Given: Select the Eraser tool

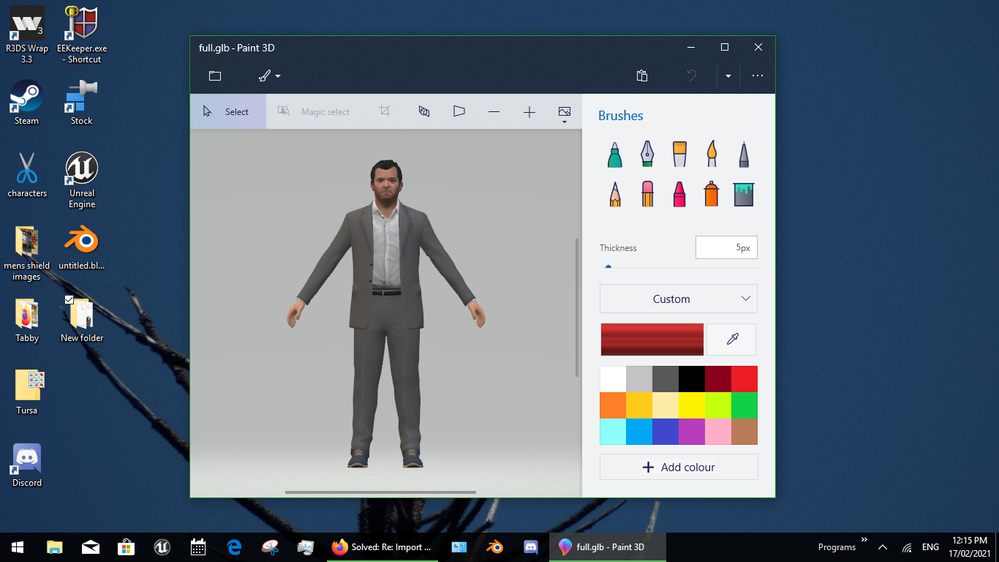Looking at the screenshot, I should [x=647, y=194].
